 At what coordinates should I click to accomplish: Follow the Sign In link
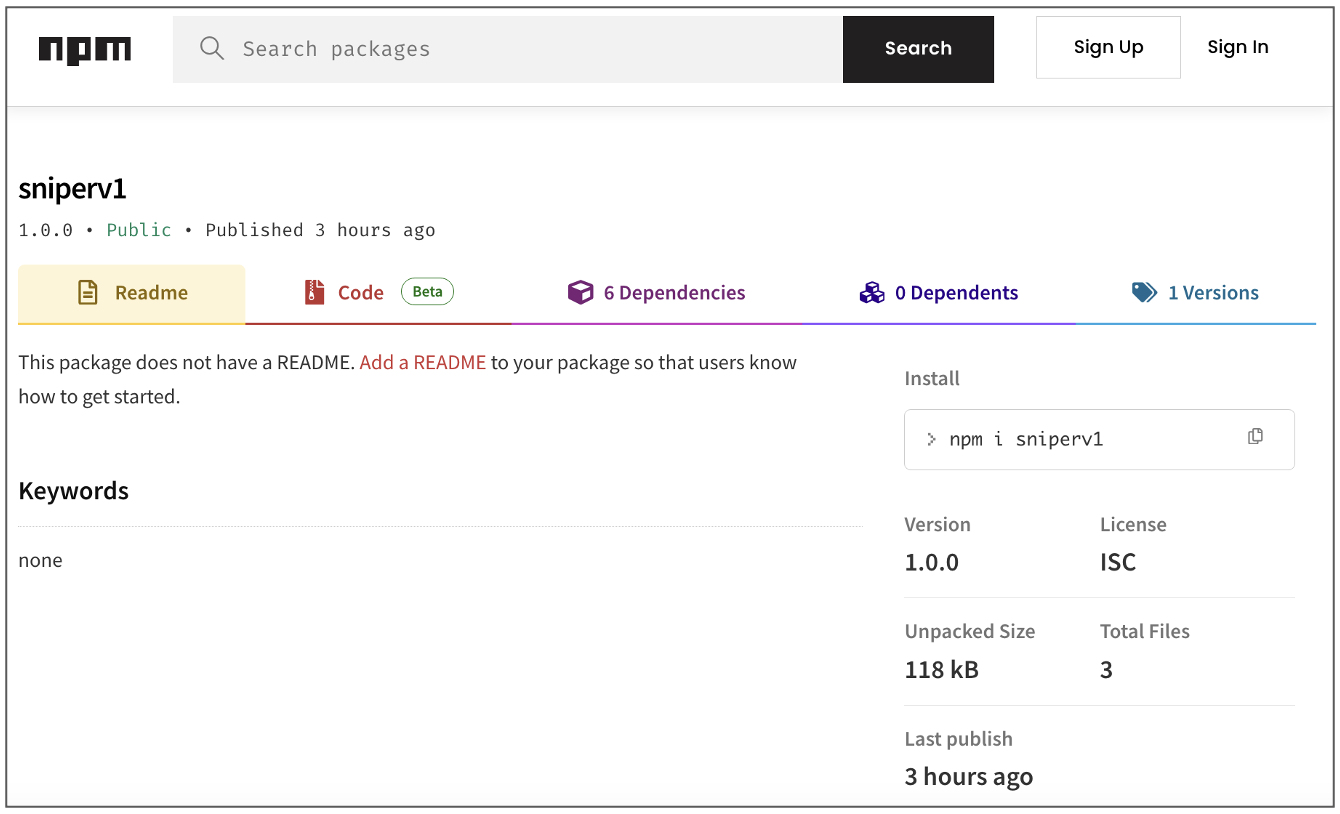[1237, 47]
